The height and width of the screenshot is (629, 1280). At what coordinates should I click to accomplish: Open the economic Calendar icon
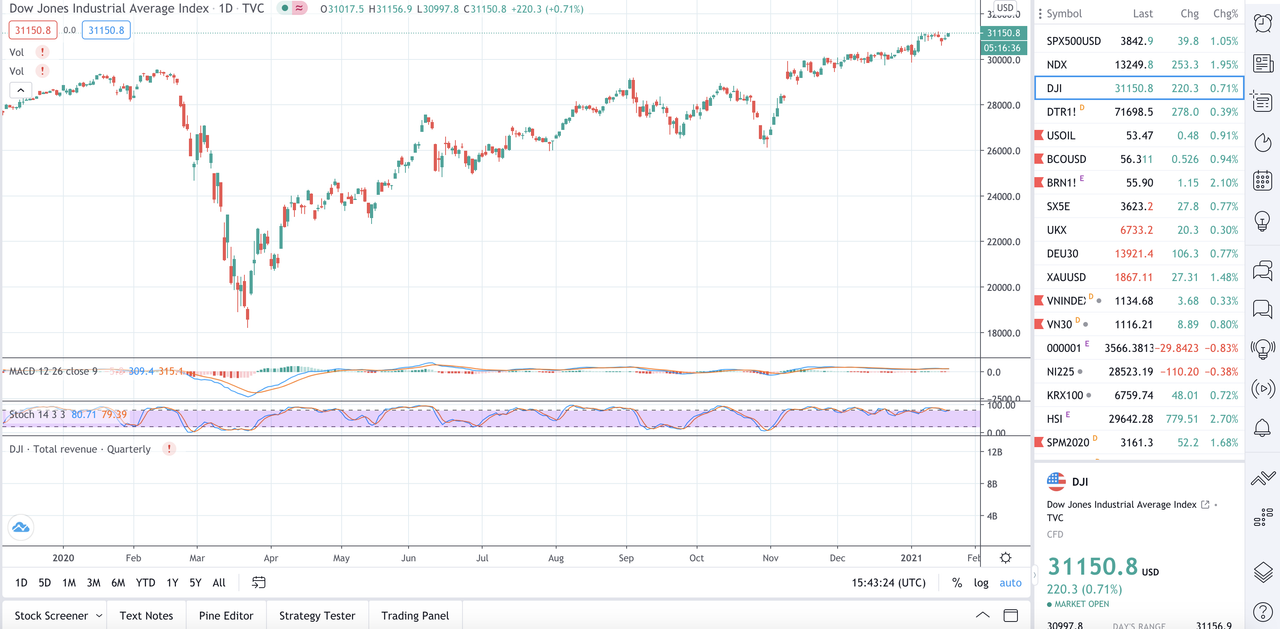tap(1262, 182)
